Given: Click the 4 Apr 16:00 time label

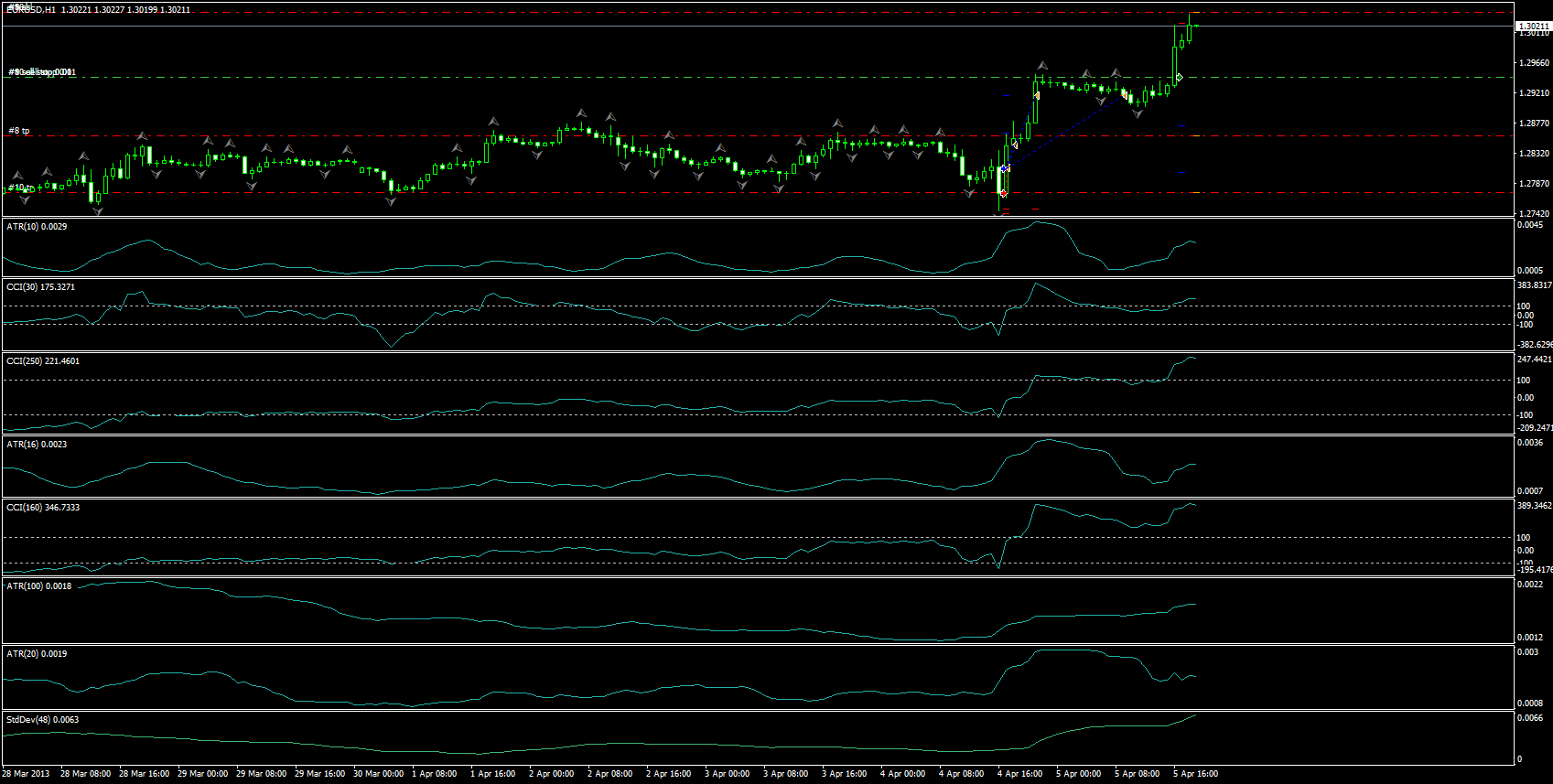Looking at the screenshot, I should point(1020,774).
